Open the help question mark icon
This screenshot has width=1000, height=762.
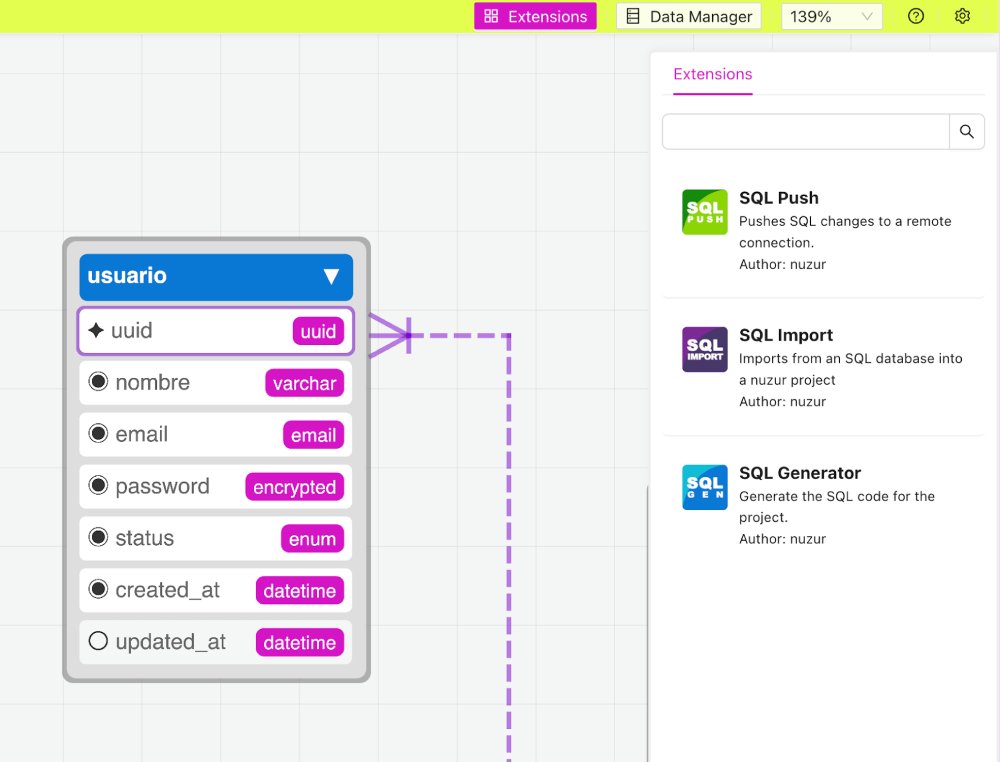click(916, 16)
